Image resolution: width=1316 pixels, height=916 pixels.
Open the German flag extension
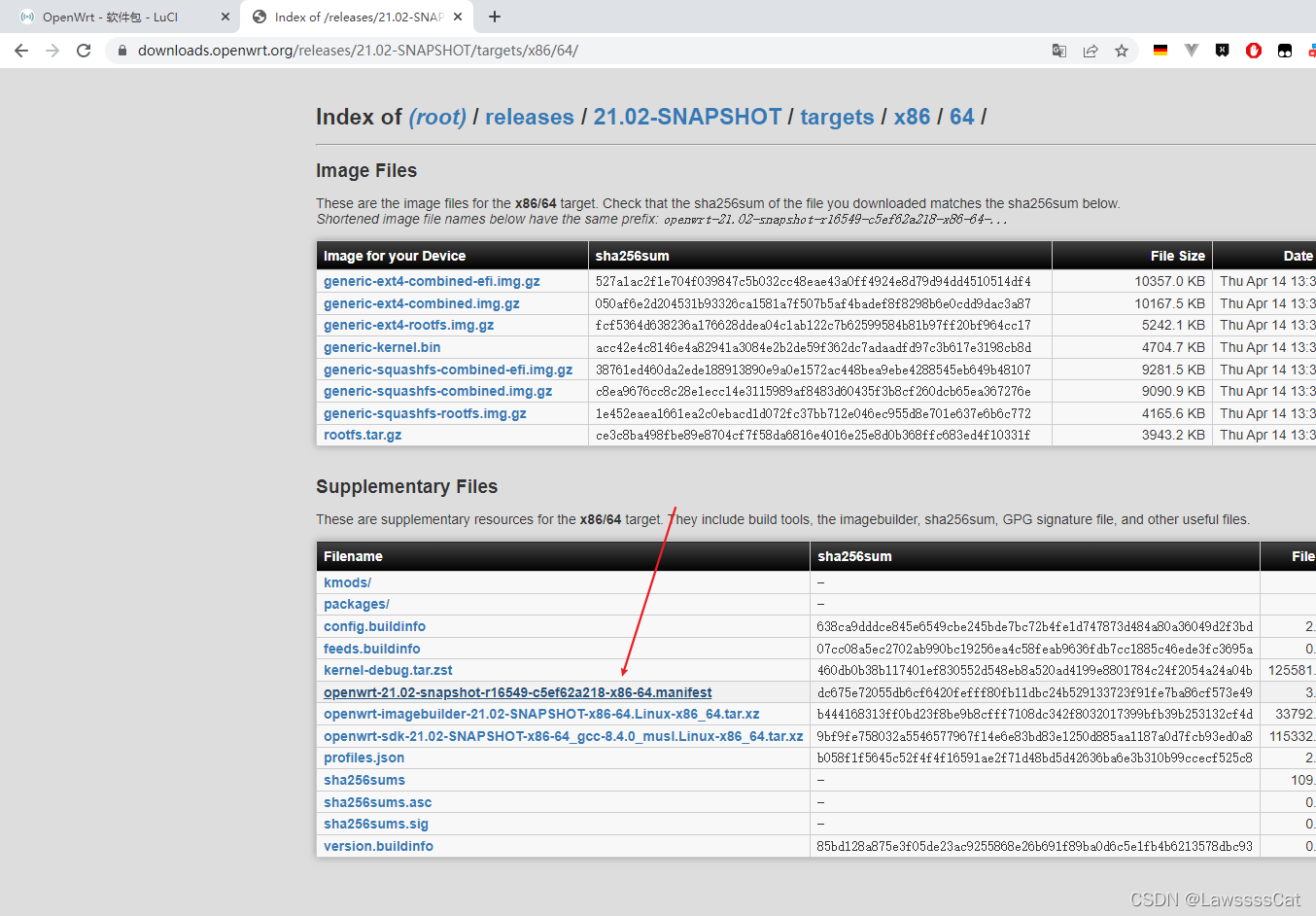(x=1160, y=51)
